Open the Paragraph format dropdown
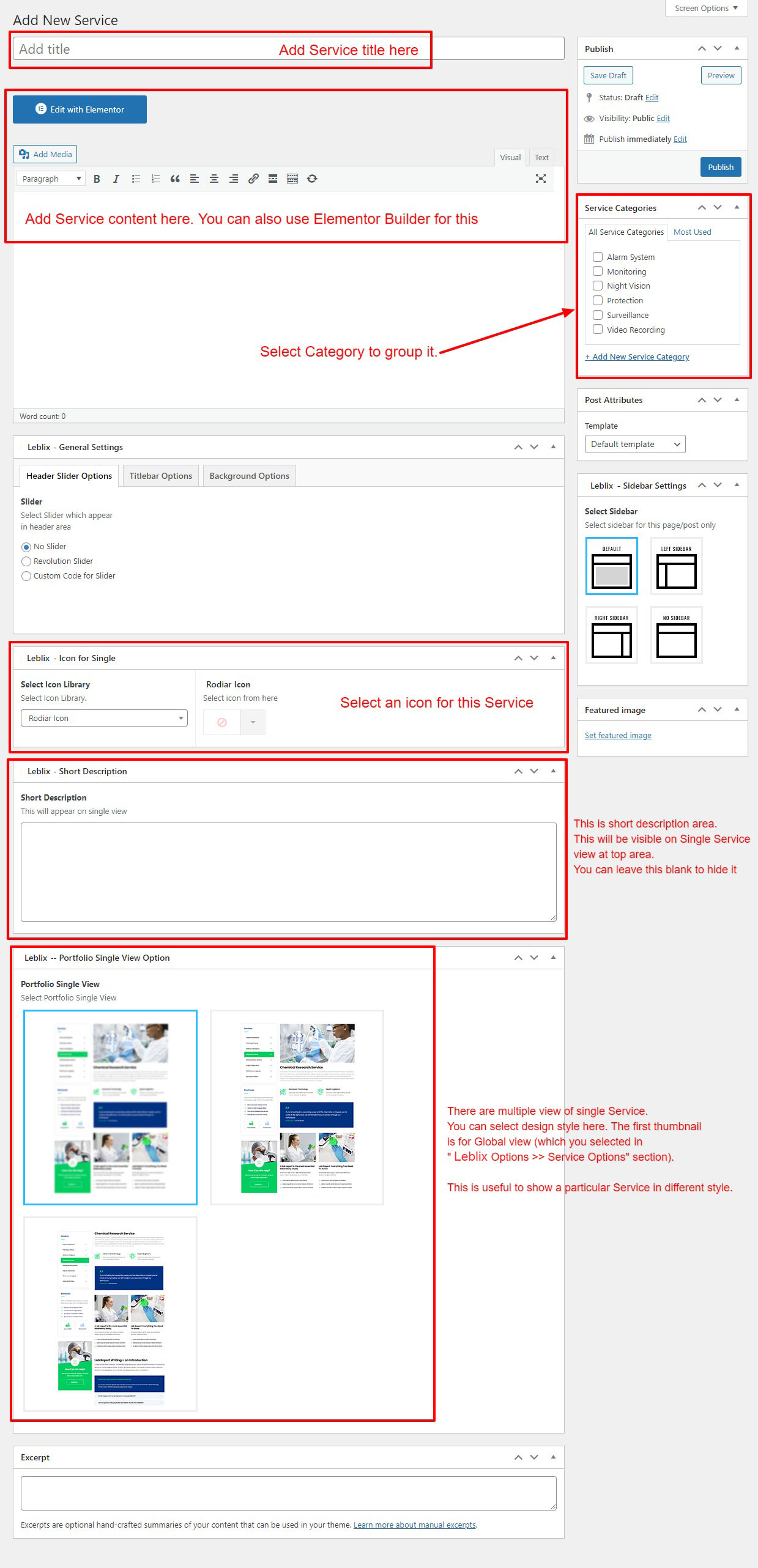 coord(51,179)
